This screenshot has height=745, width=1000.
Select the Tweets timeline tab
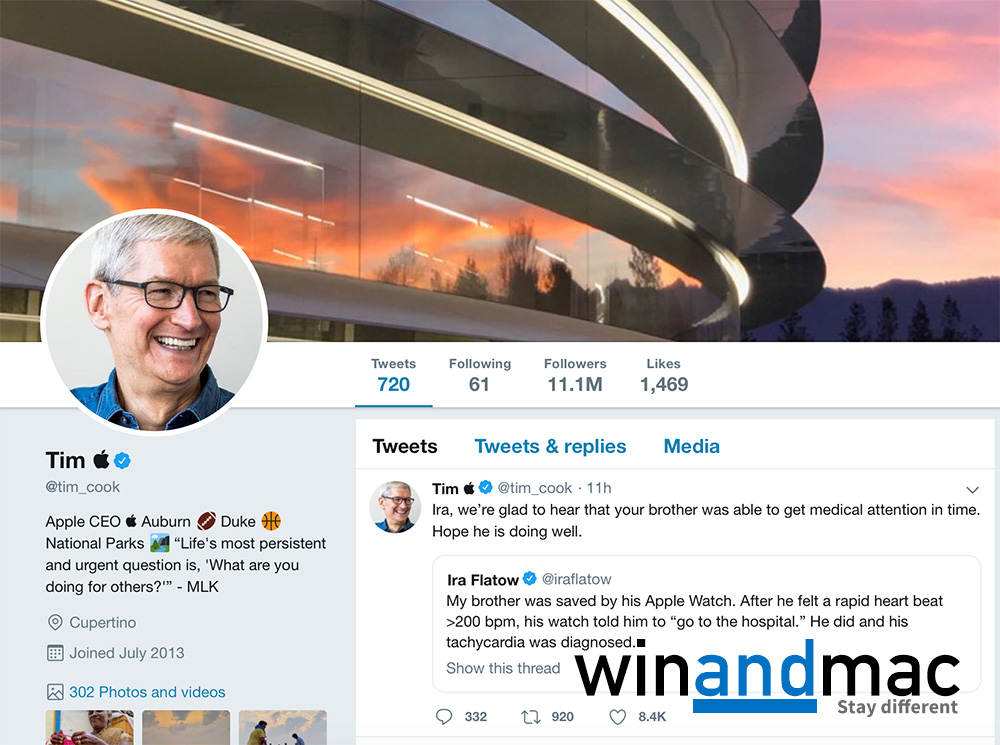pyautogui.click(x=405, y=446)
